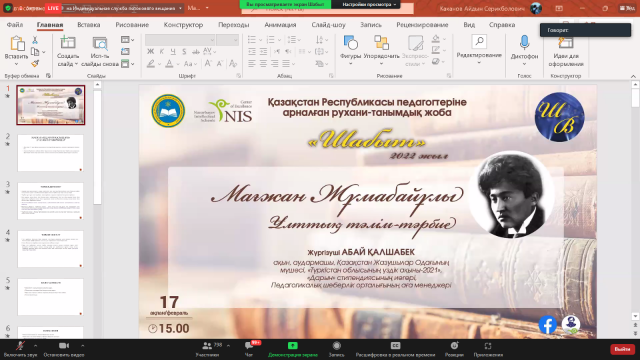Click the Zoom Participants (Участники) icon
Screen dimensions: 640x360
[207, 346]
